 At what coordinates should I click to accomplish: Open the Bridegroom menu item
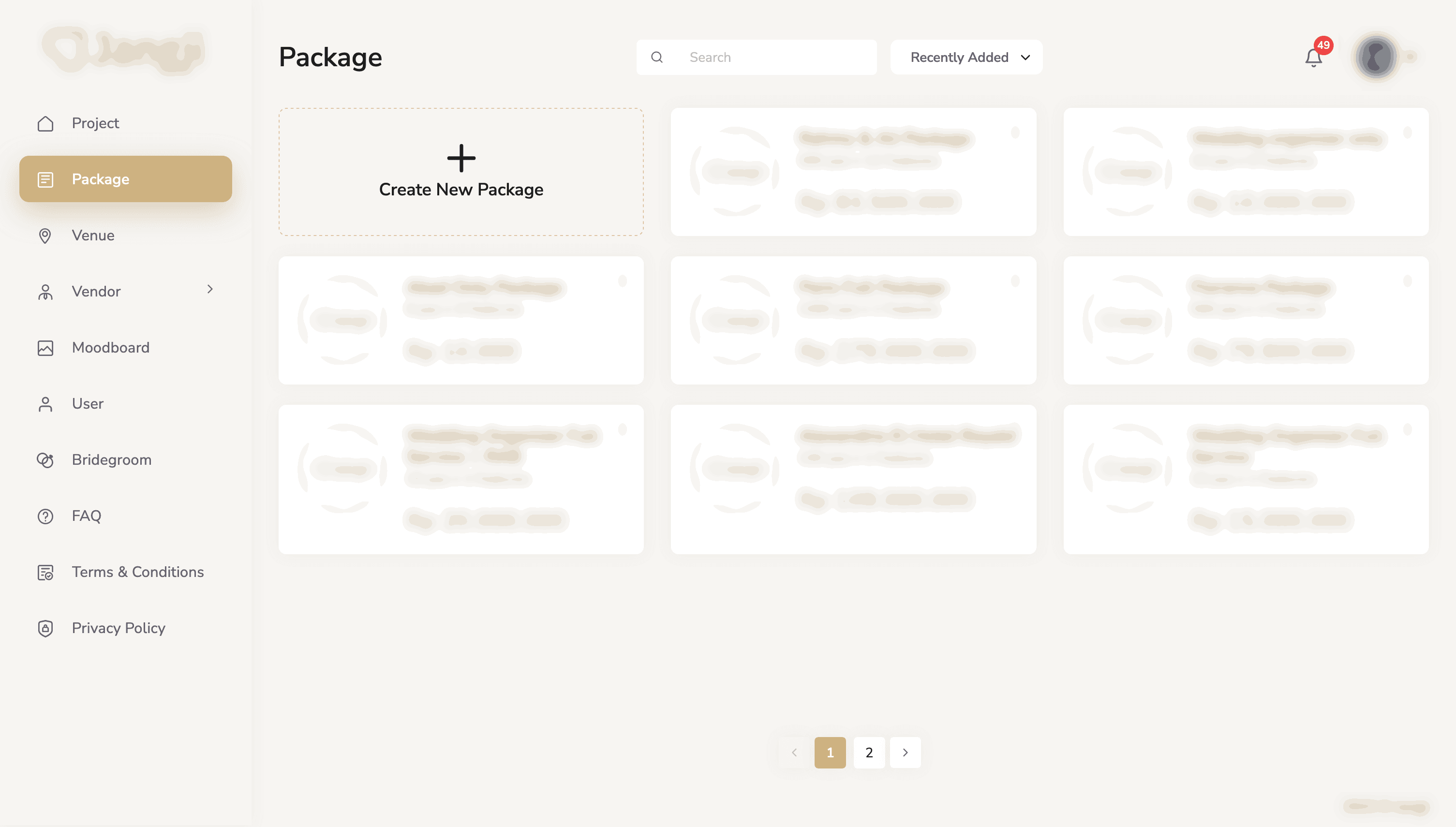tap(126, 460)
